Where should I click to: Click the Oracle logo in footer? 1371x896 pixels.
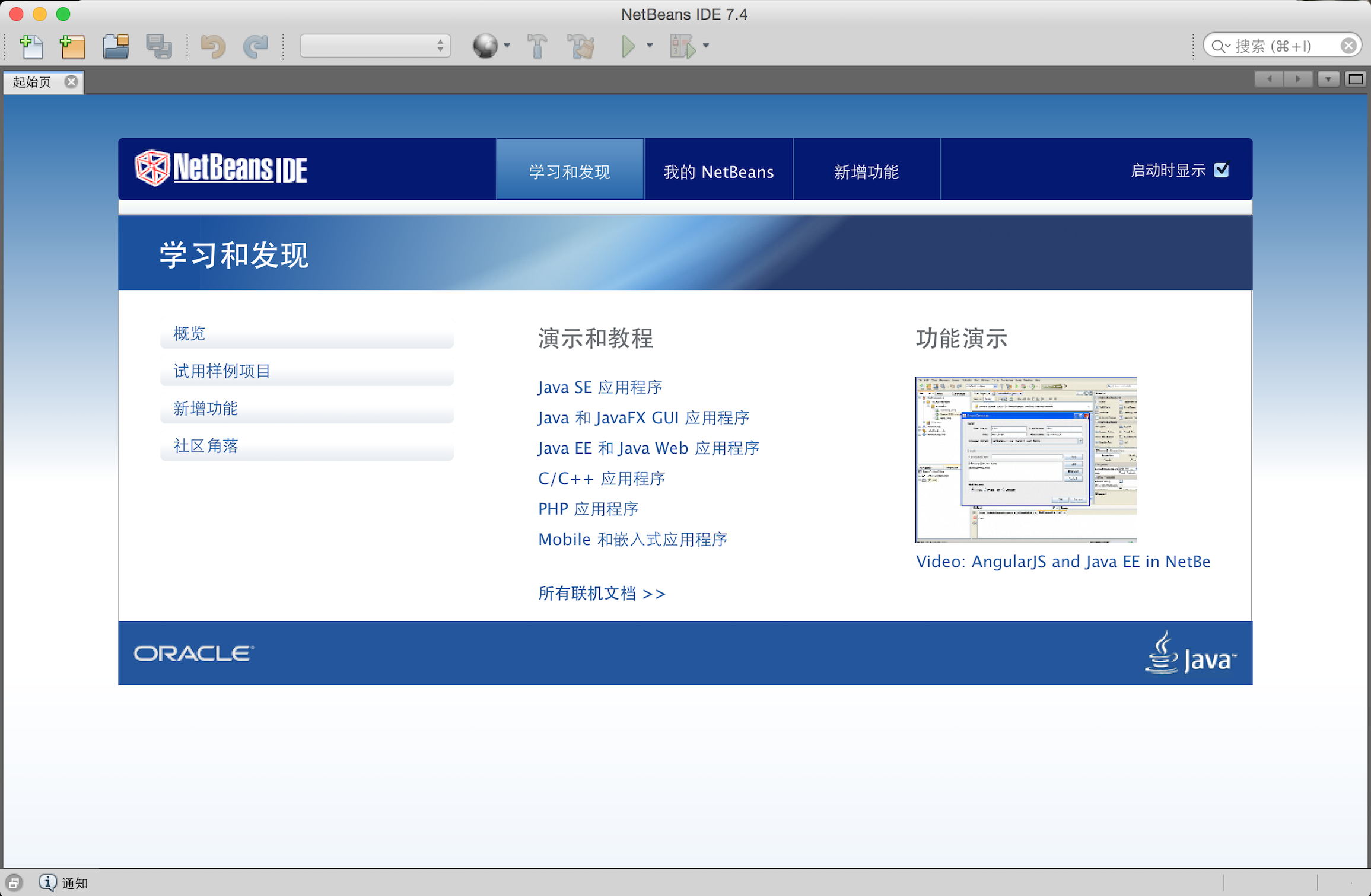coord(194,653)
